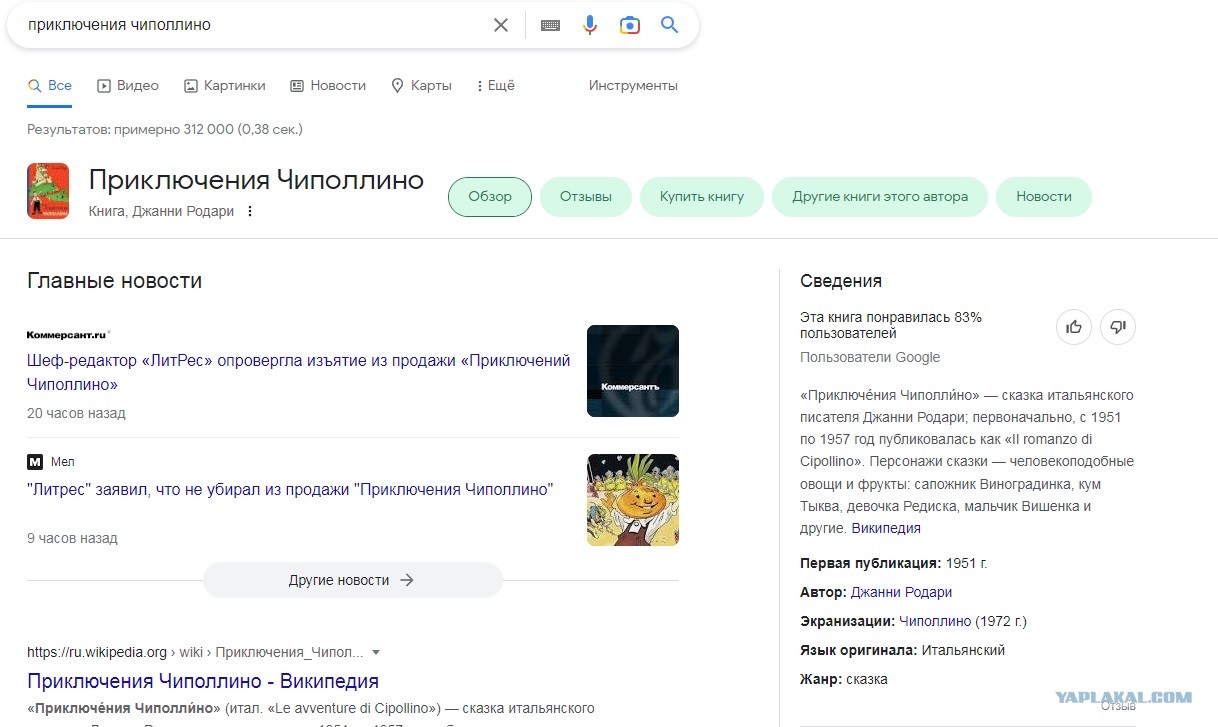Click the Книга, Джанни Родари subtitle
1218x727 pixels.
pos(161,211)
